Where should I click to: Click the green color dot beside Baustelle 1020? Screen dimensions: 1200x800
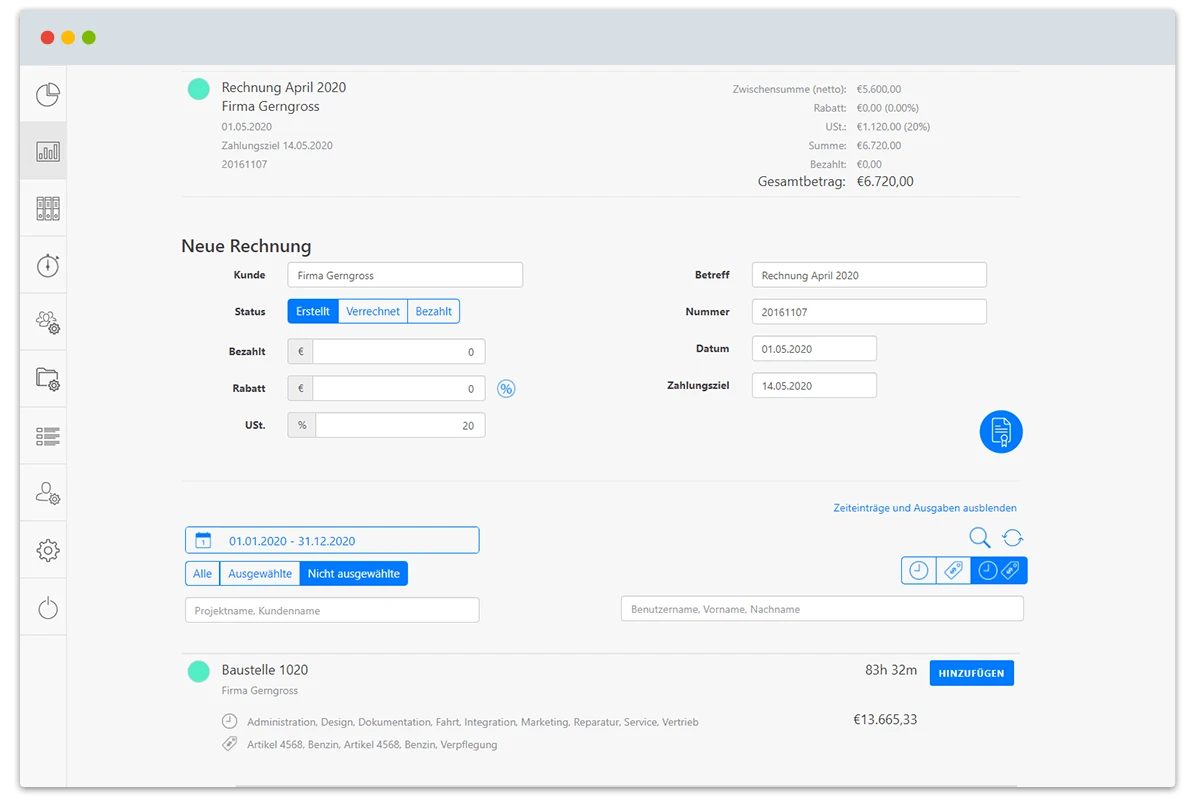[x=199, y=672]
